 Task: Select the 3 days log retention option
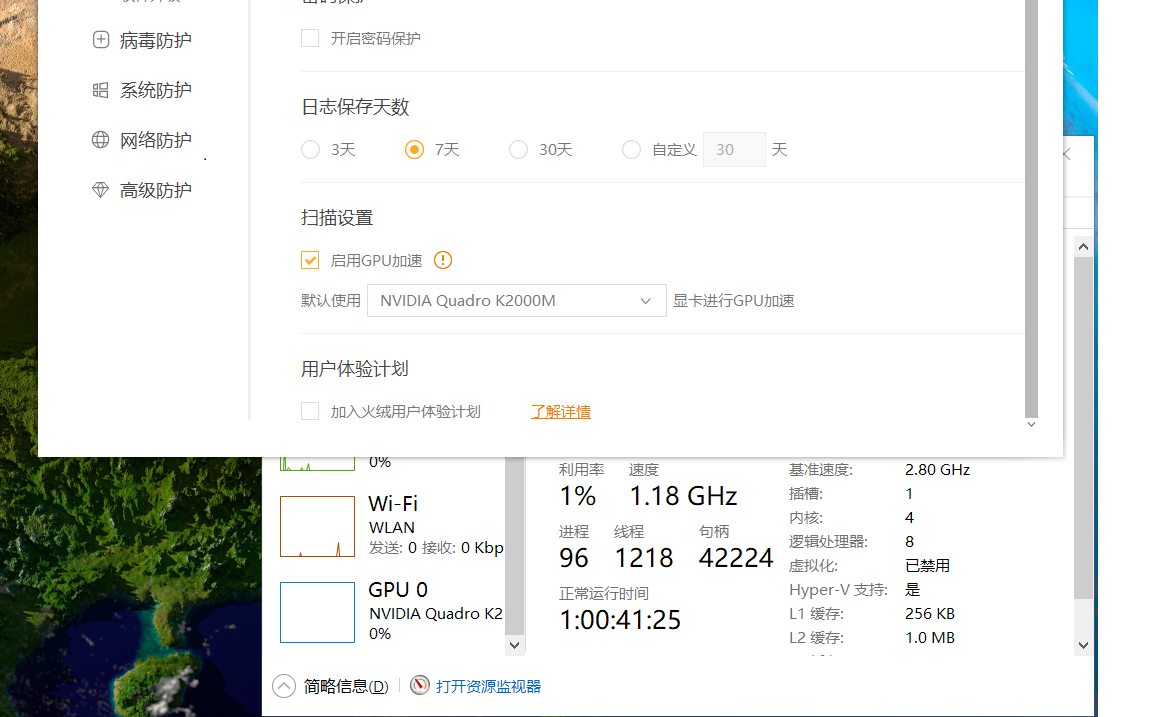coord(310,150)
